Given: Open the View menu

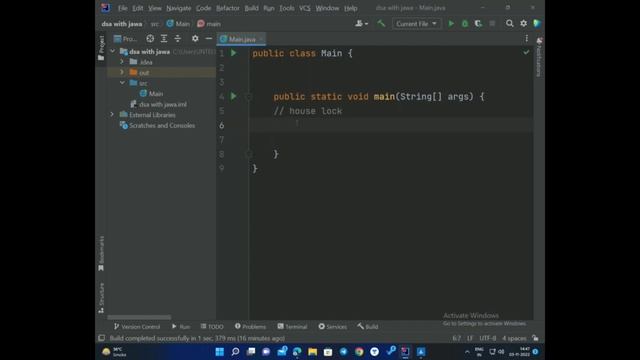Looking at the screenshot, I should [x=155, y=8].
